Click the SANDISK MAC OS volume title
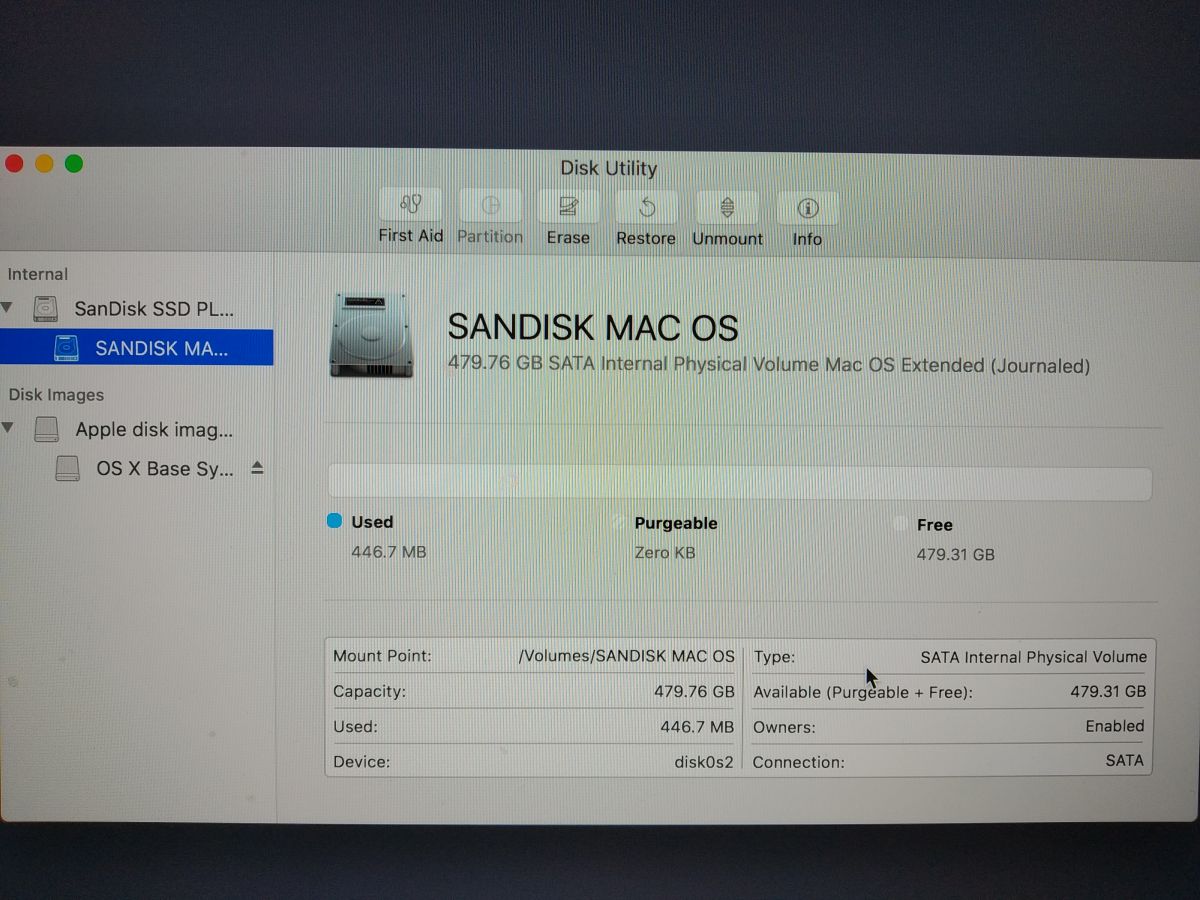Viewport: 1200px width, 900px height. coord(592,328)
